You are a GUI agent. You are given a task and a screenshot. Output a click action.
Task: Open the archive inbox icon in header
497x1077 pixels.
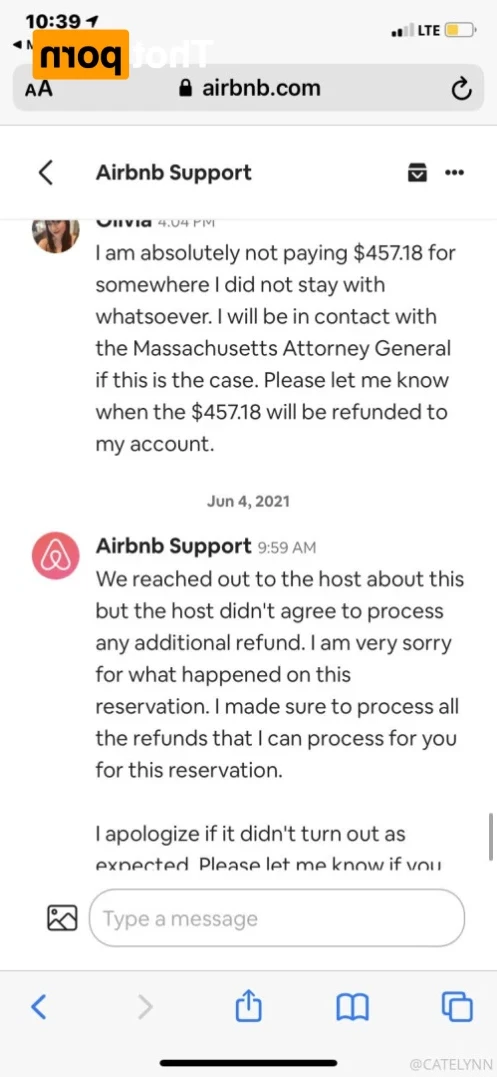417,172
